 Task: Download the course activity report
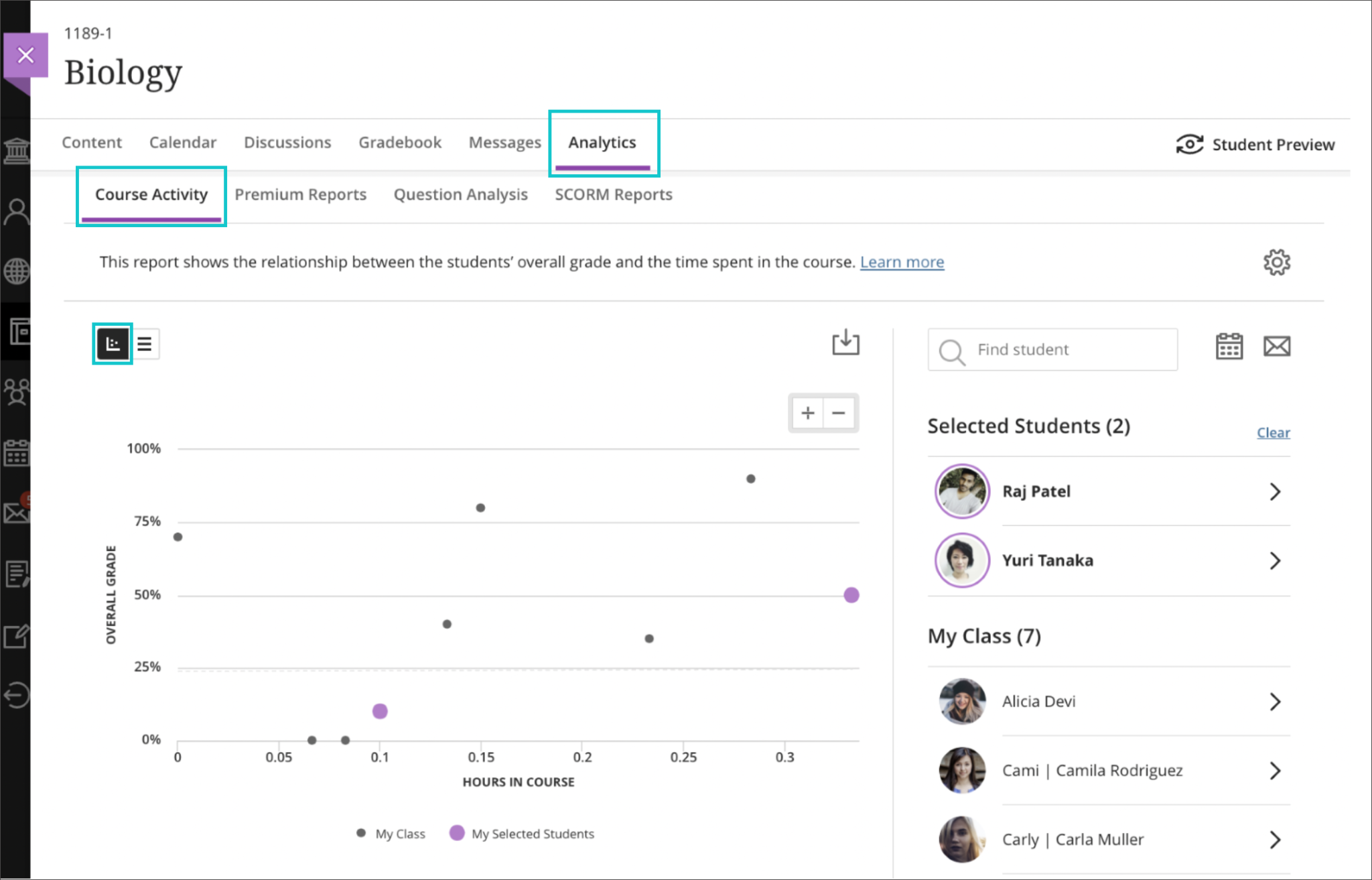845,343
